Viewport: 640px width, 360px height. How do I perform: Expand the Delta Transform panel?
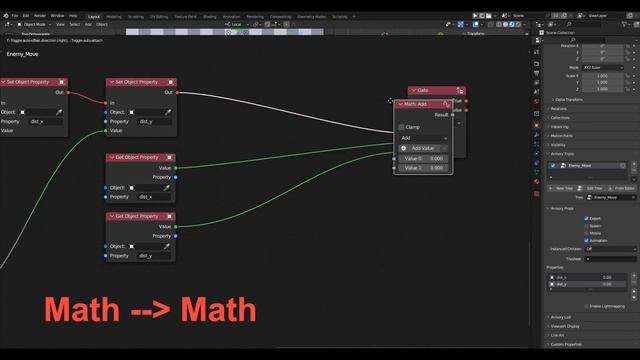pyautogui.click(x=568, y=100)
